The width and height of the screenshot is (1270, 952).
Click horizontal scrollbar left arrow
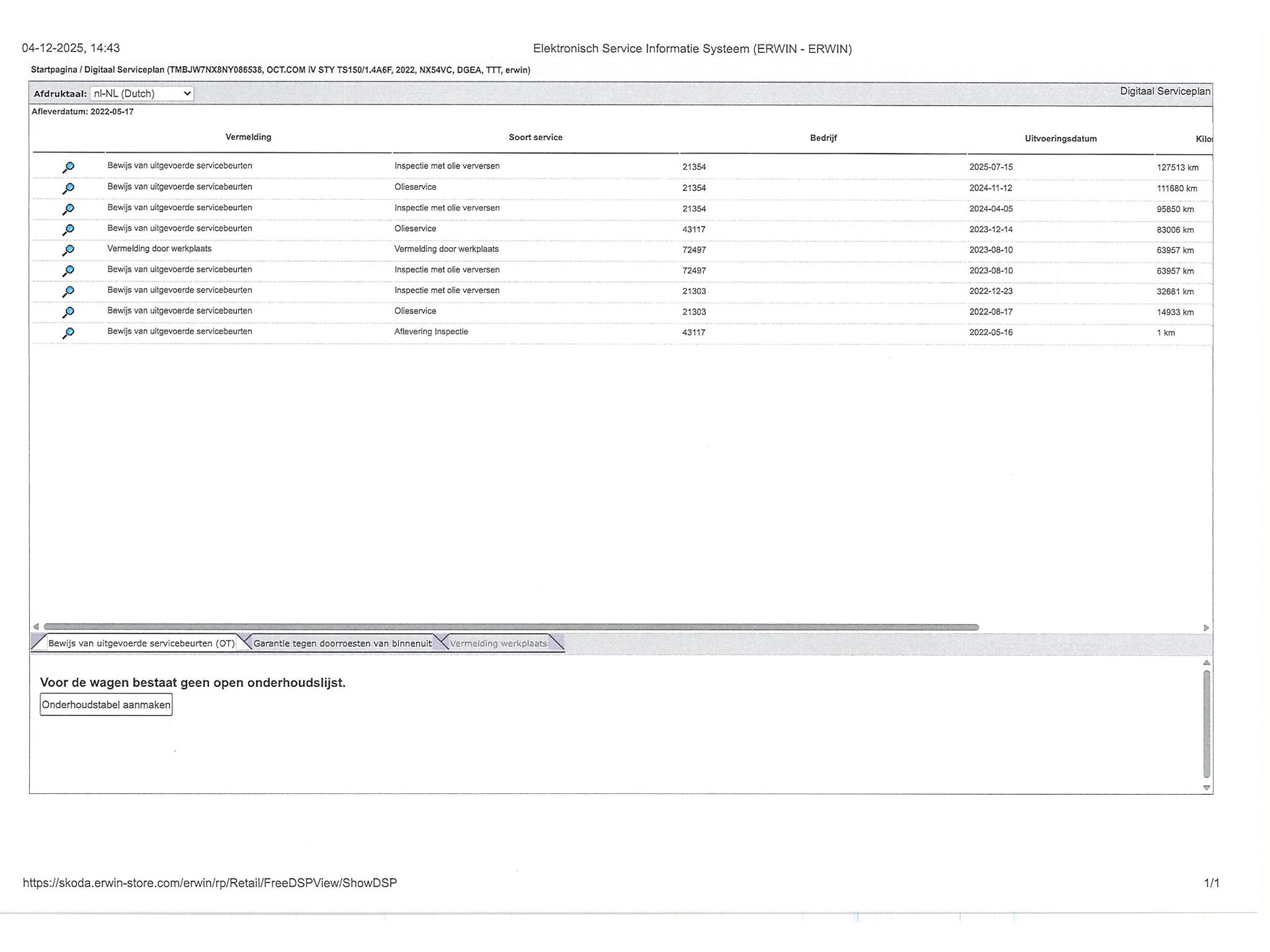point(36,627)
